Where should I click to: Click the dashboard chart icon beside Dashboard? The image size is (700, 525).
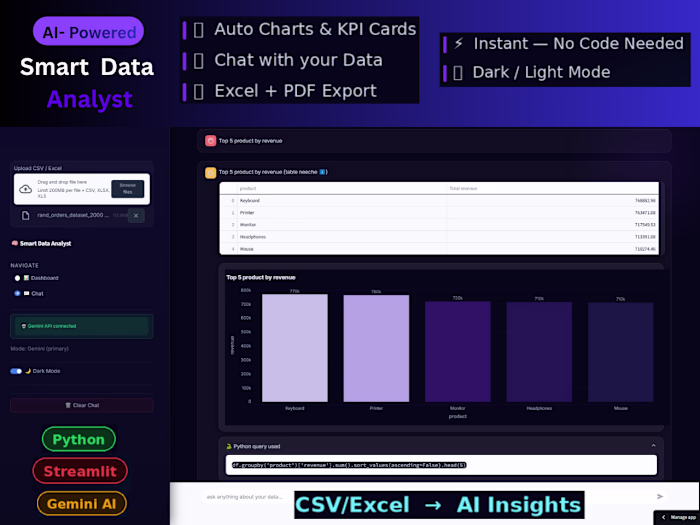(x=26, y=278)
